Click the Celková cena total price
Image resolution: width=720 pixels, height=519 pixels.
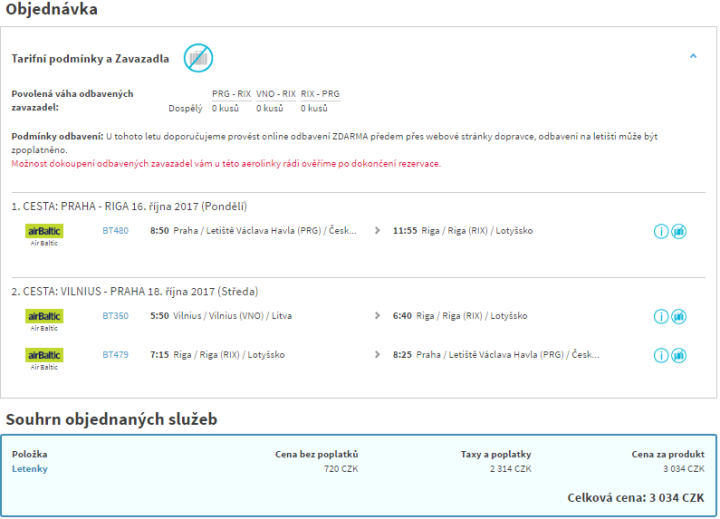(636, 497)
